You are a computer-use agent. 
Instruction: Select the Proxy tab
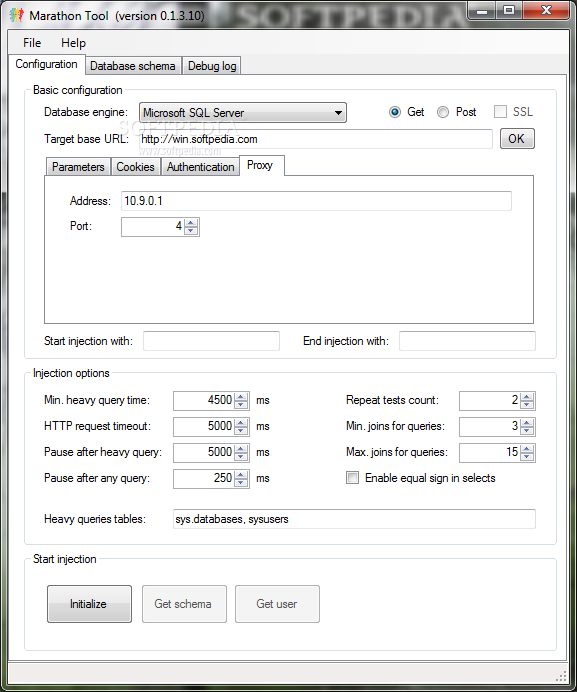[x=261, y=165]
